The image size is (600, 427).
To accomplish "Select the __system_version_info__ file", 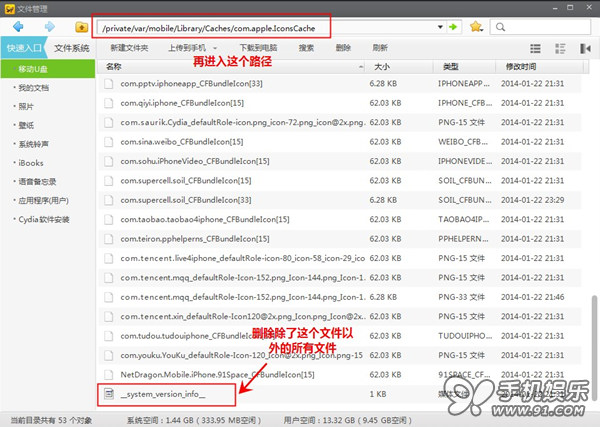I will pos(340,394).
